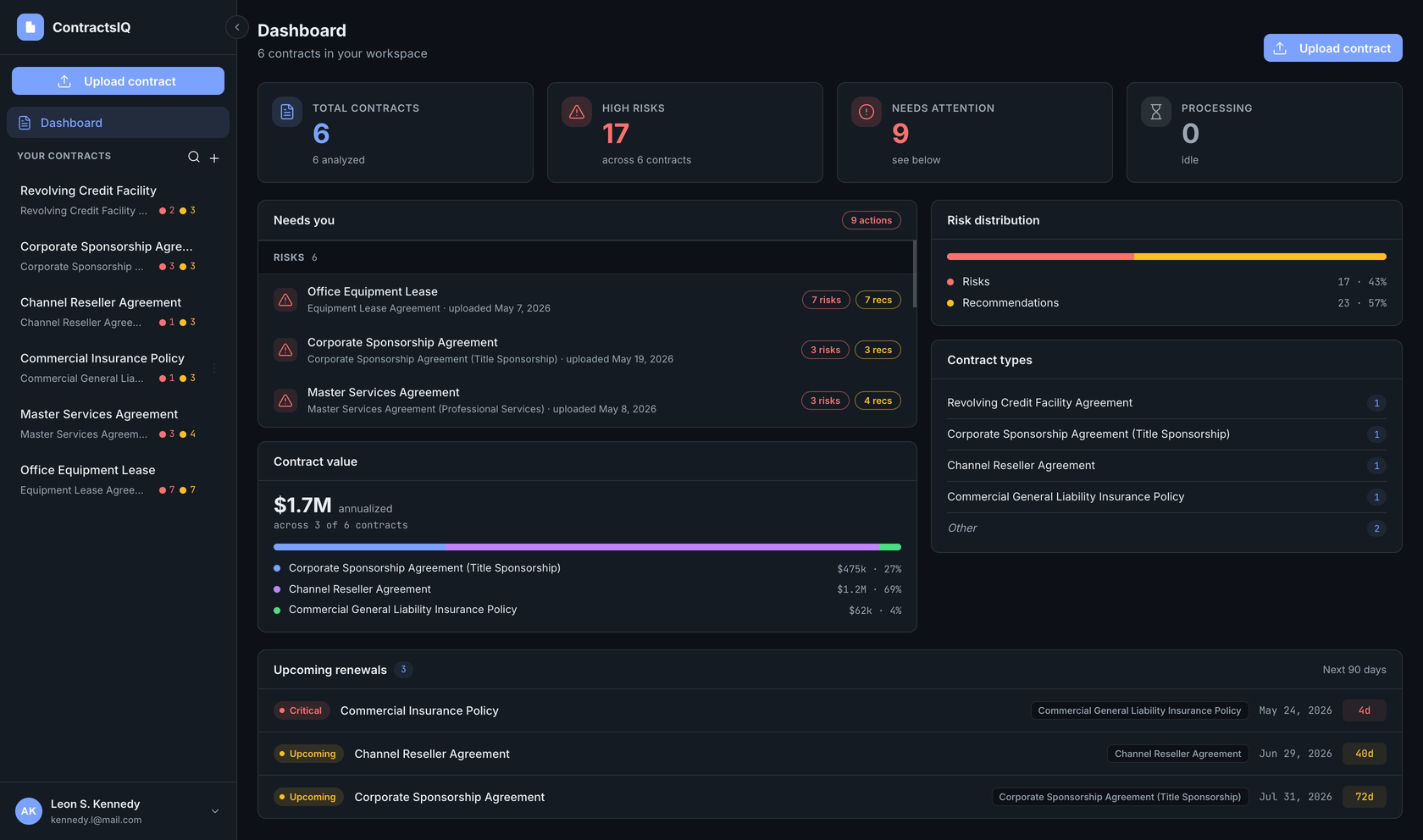This screenshot has width=1423, height=840.
Task: Click the yellow Recommendations segment of distribution bar
Action: pyautogui.click(x=1260, y=257)
